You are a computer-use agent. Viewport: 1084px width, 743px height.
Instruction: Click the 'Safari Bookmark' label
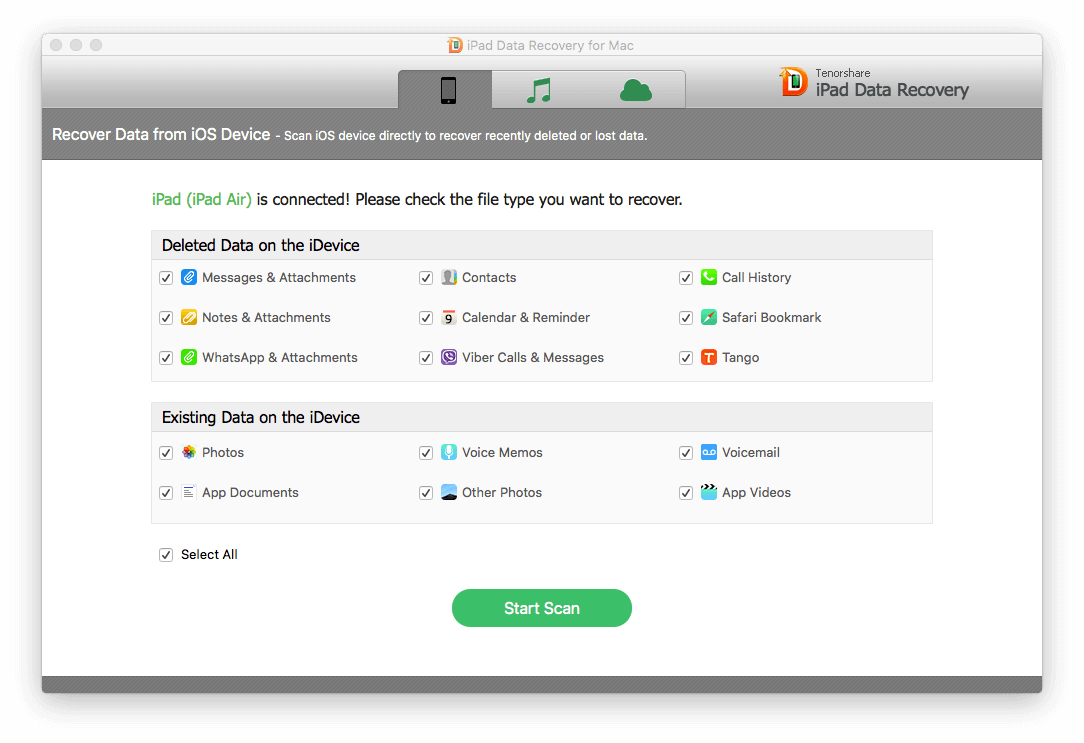772,317
